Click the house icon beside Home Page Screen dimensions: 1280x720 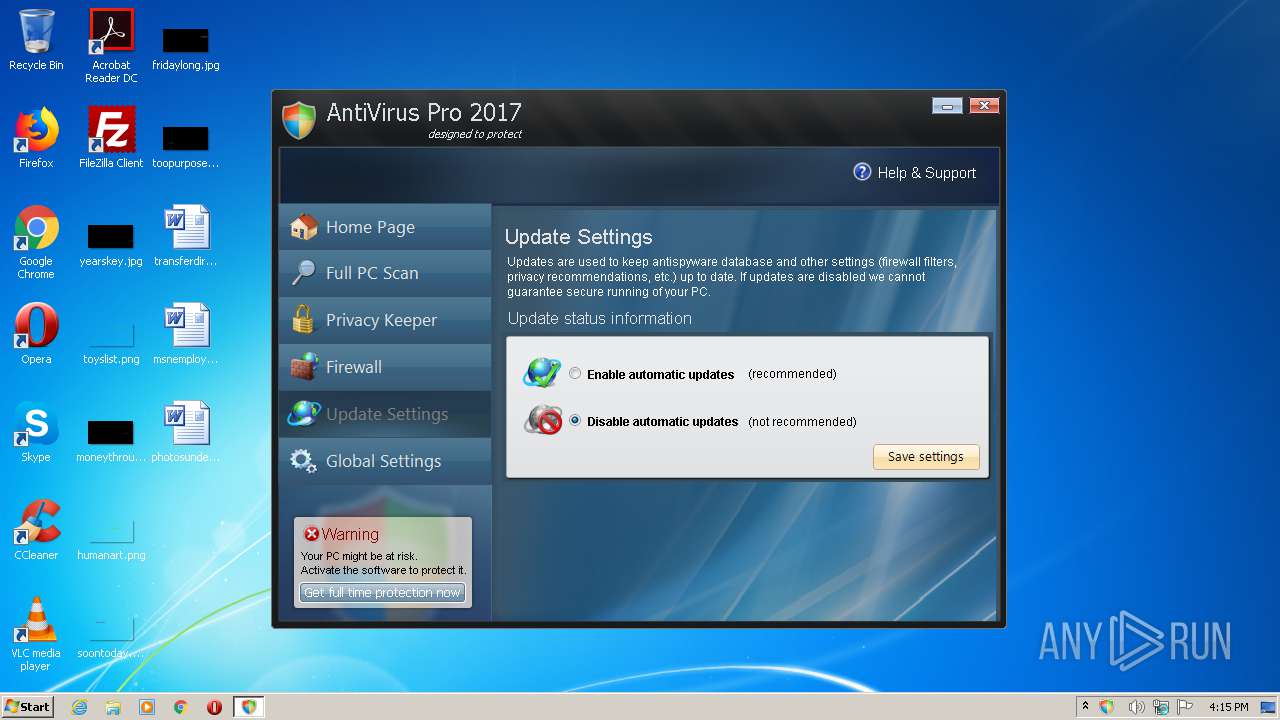(x=303, y=227)
